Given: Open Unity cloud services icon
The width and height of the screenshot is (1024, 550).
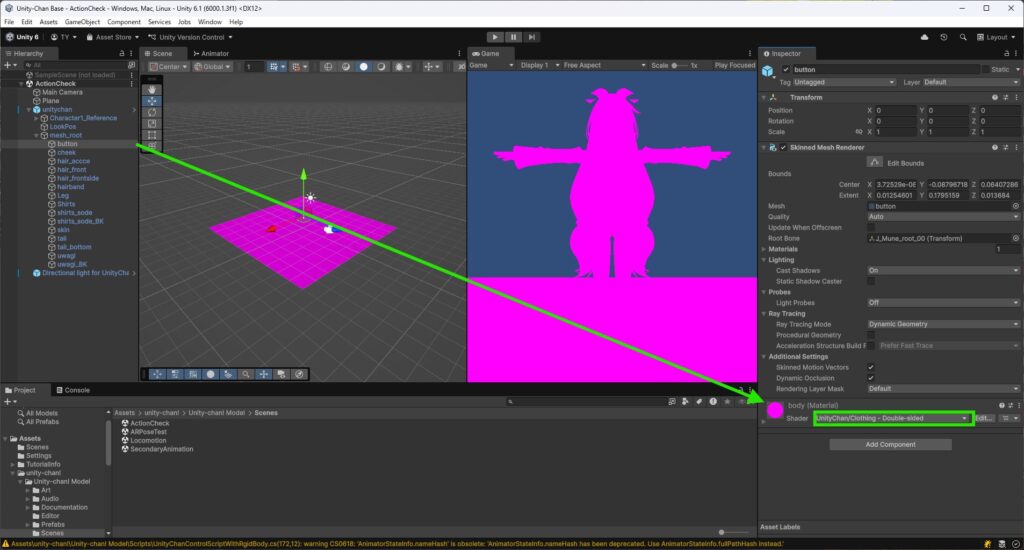Looking at the screenshot, I should tap(924, 37).
